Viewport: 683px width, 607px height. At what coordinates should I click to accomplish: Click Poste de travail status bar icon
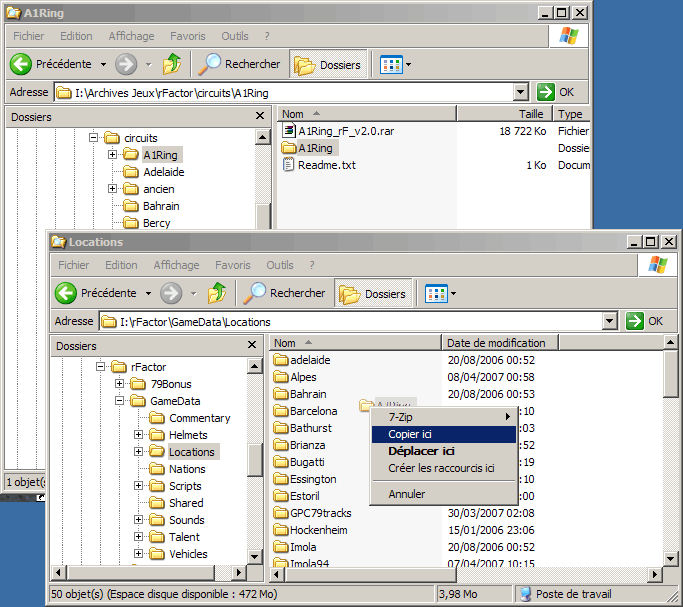(526, 594)
